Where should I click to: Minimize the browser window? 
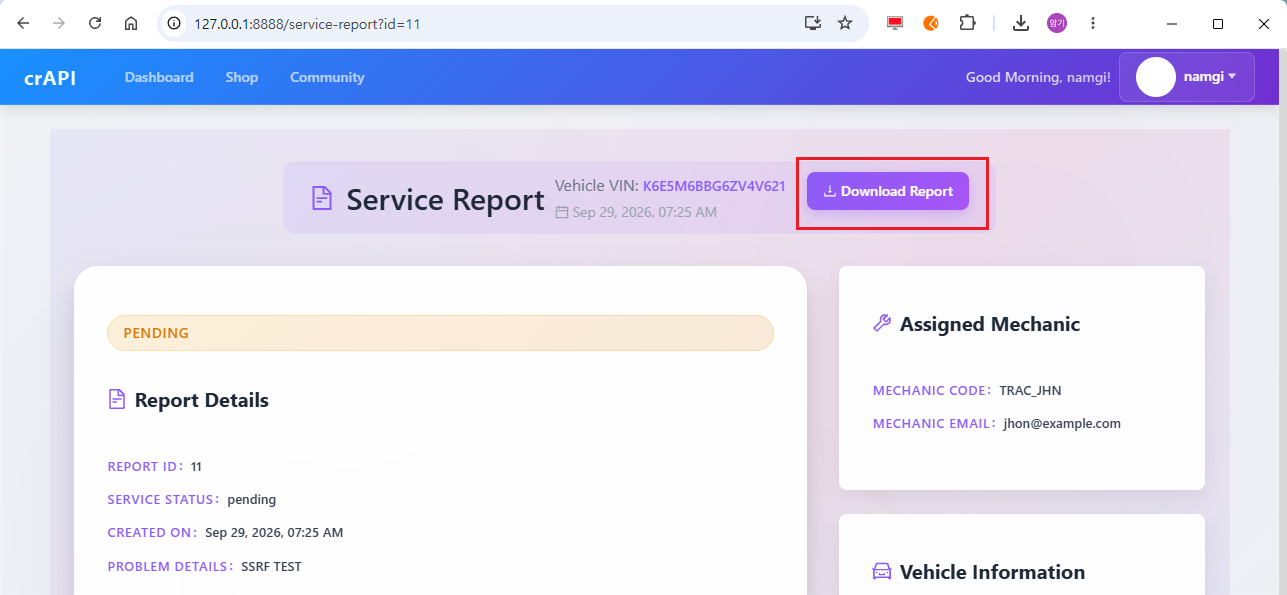[x=1172, y=23]
